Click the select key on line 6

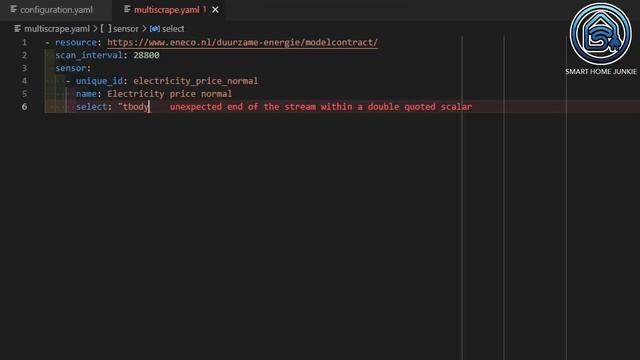(91, 107)
